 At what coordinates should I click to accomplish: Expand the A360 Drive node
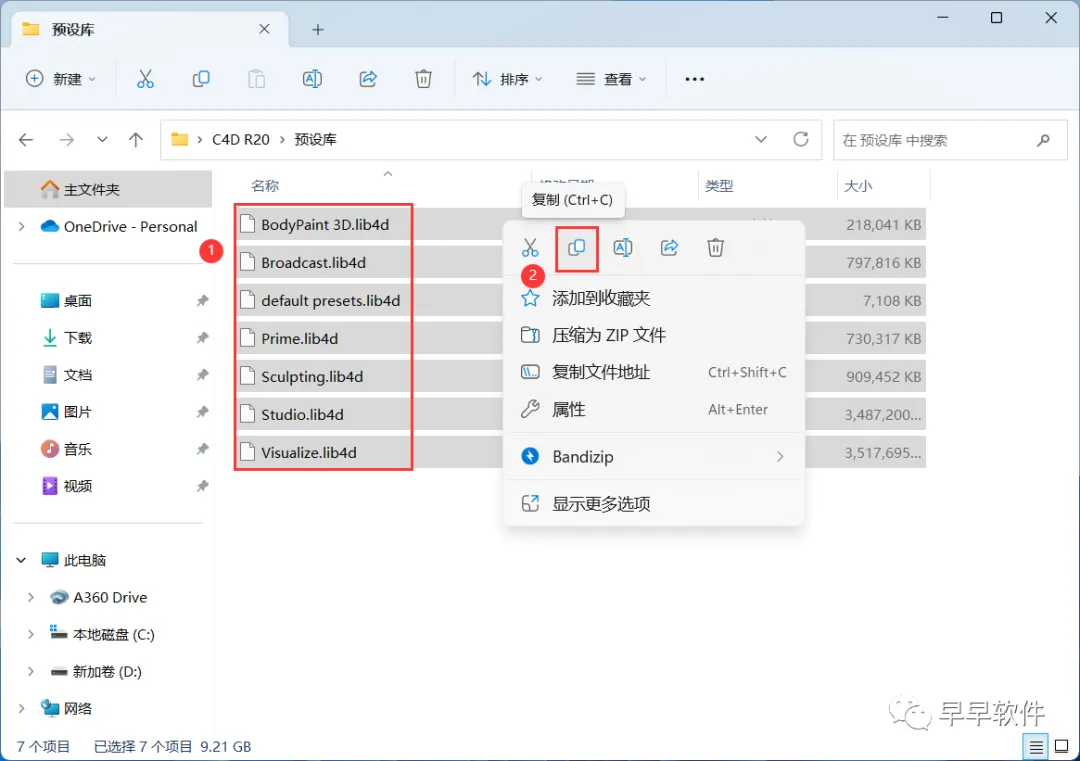click(30, 598)
